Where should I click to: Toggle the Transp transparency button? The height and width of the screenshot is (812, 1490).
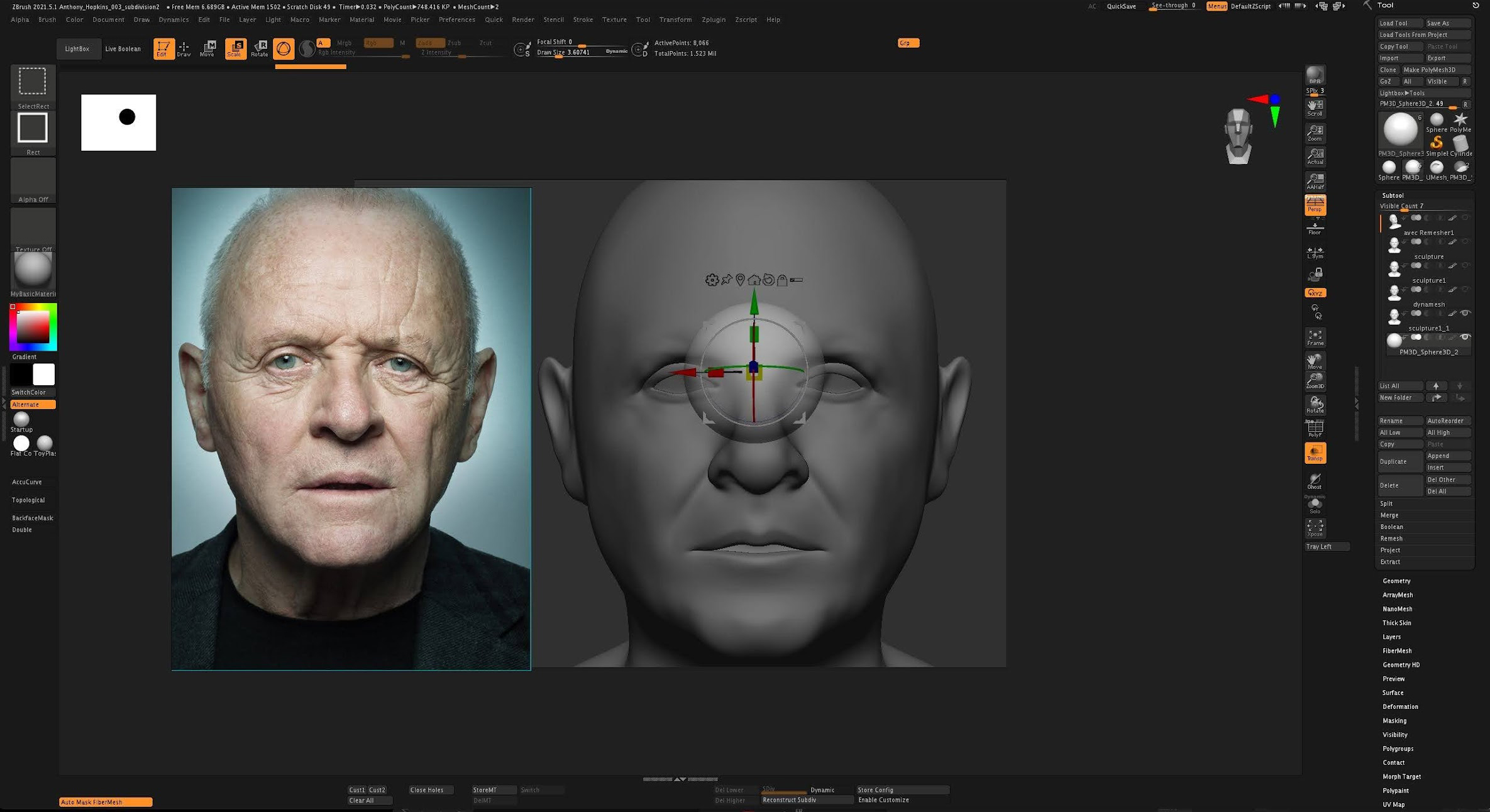point(1315,453)
